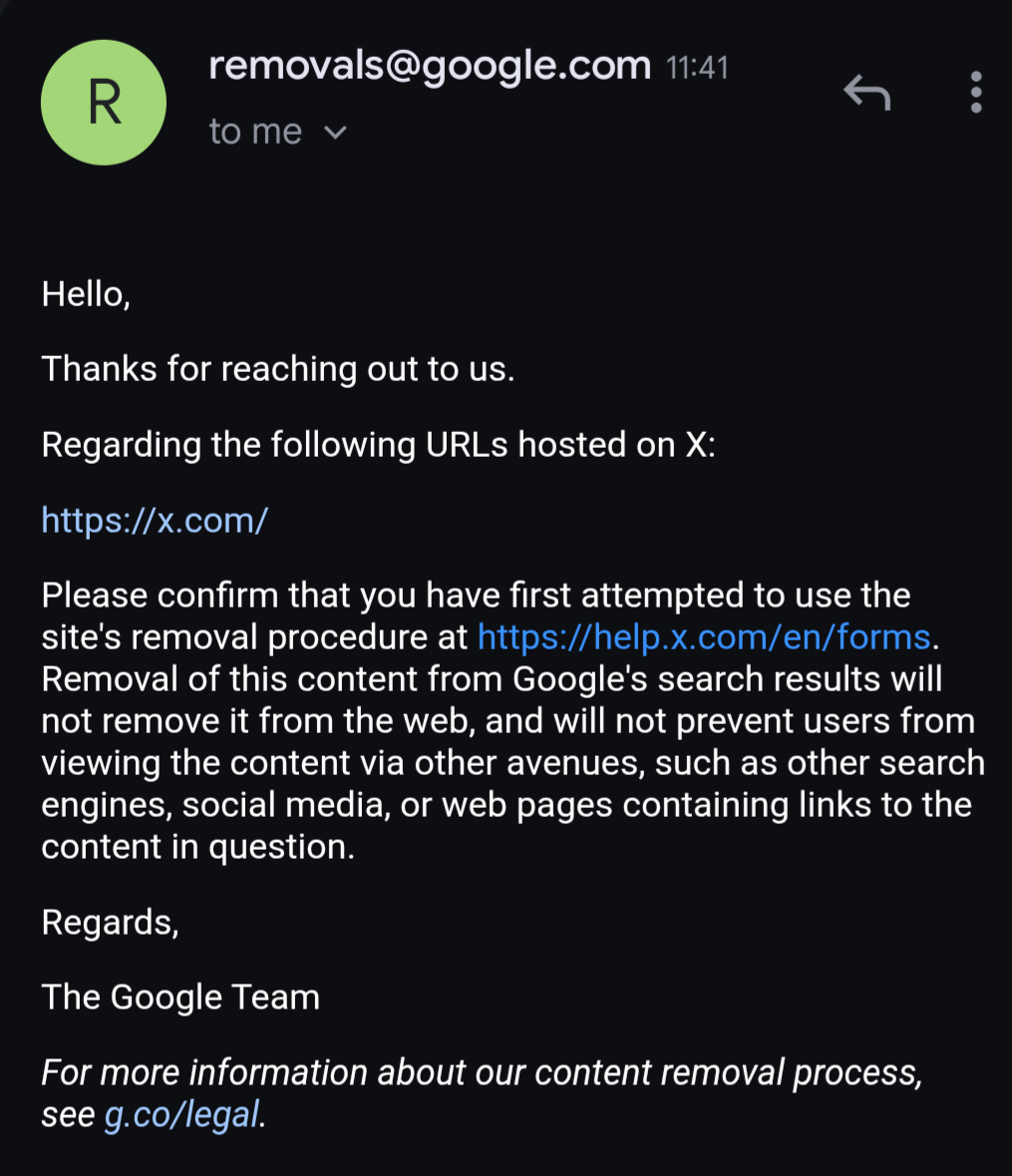Tap "The Google Team" signature
Viewport: 1012px width, 1176px height.
[180, 997]
